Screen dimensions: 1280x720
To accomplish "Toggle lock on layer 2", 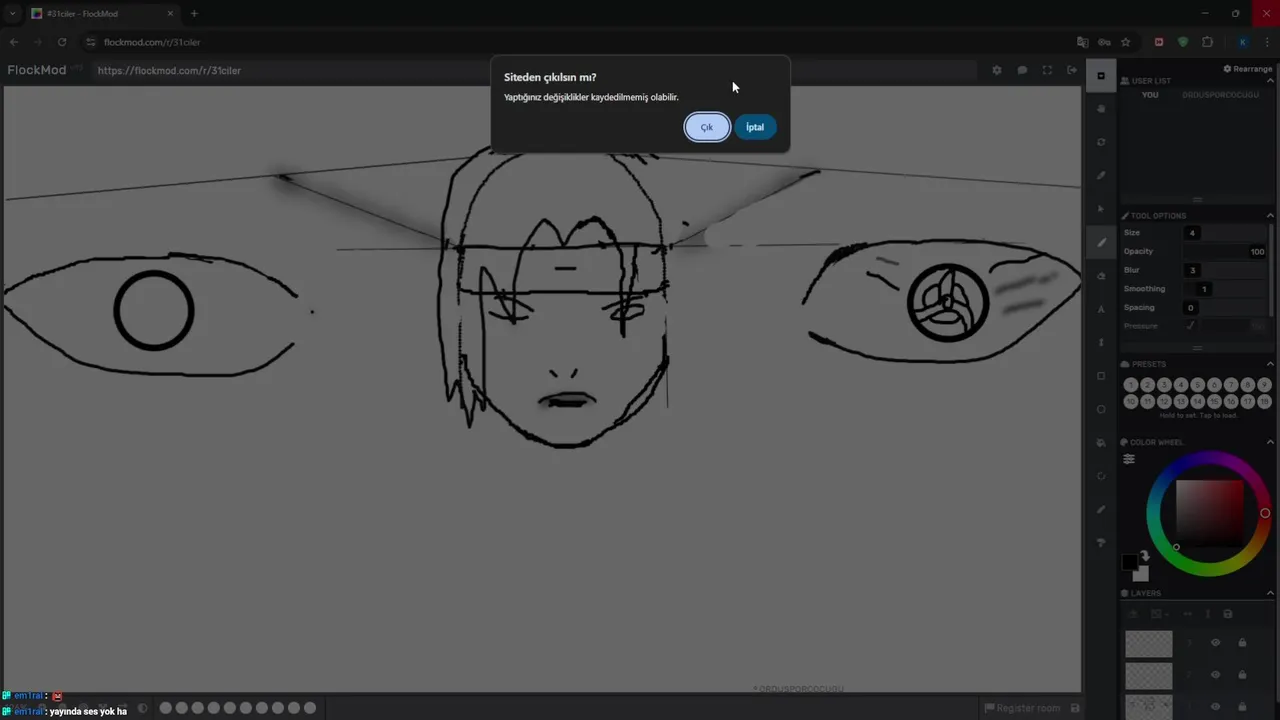I will (x=1242, y=675).
